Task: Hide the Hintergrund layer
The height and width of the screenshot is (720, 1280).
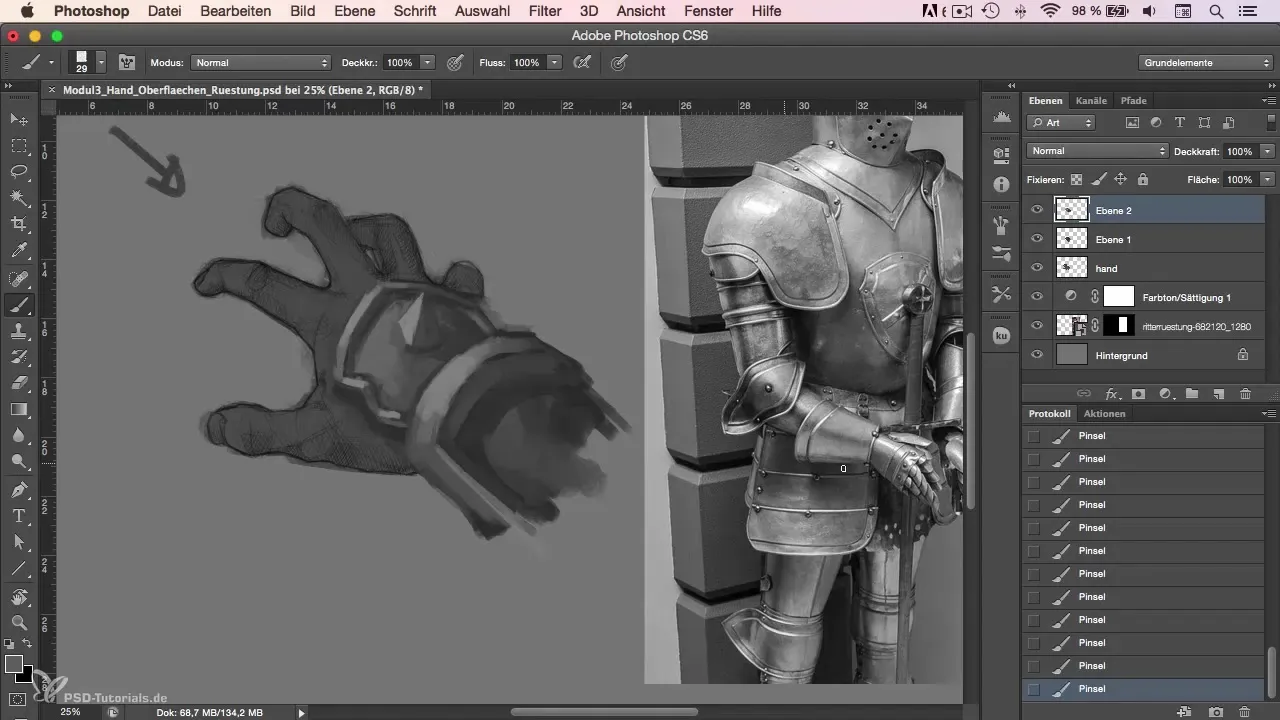Action: coord(1037,354)
